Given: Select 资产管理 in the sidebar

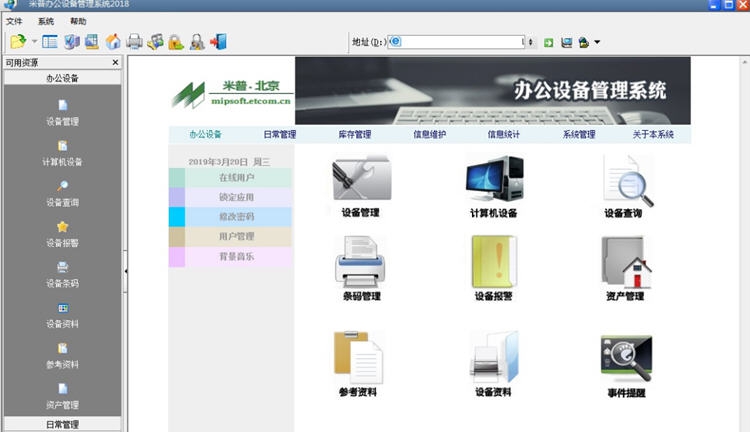Looking at the screenshot, I should [x=62, y=397].
